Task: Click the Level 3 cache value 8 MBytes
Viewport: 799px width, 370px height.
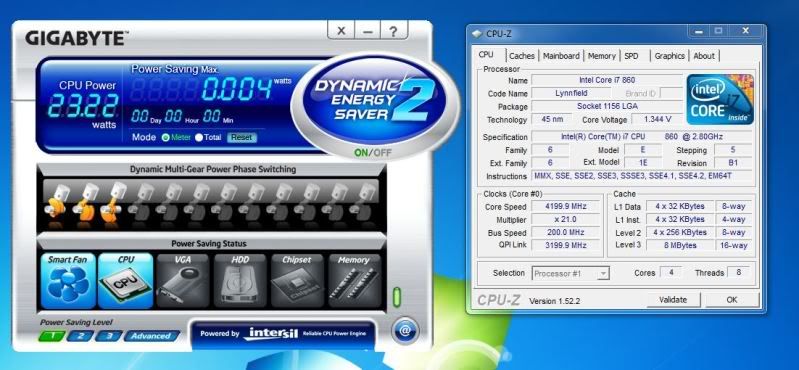Action: (680, 245)
